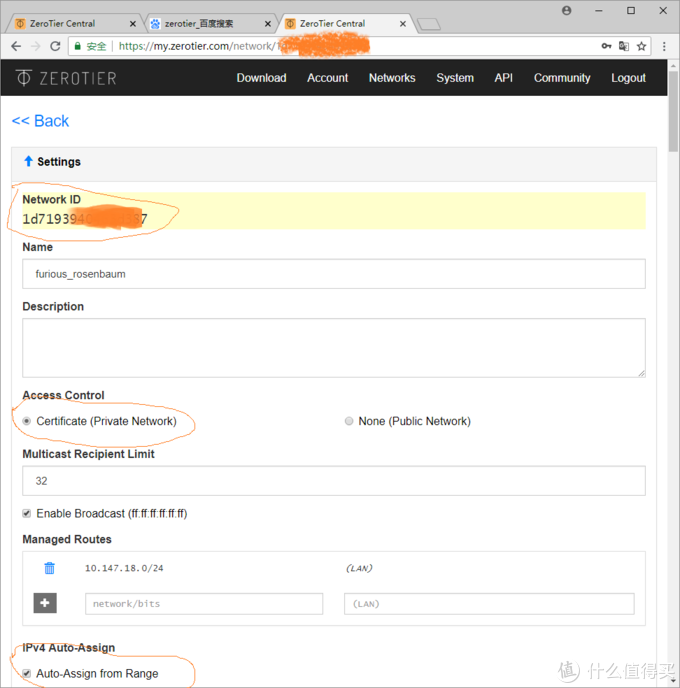Click the << Back link
This screenshot has height=688, width=680.
click(x=40, y=121)
